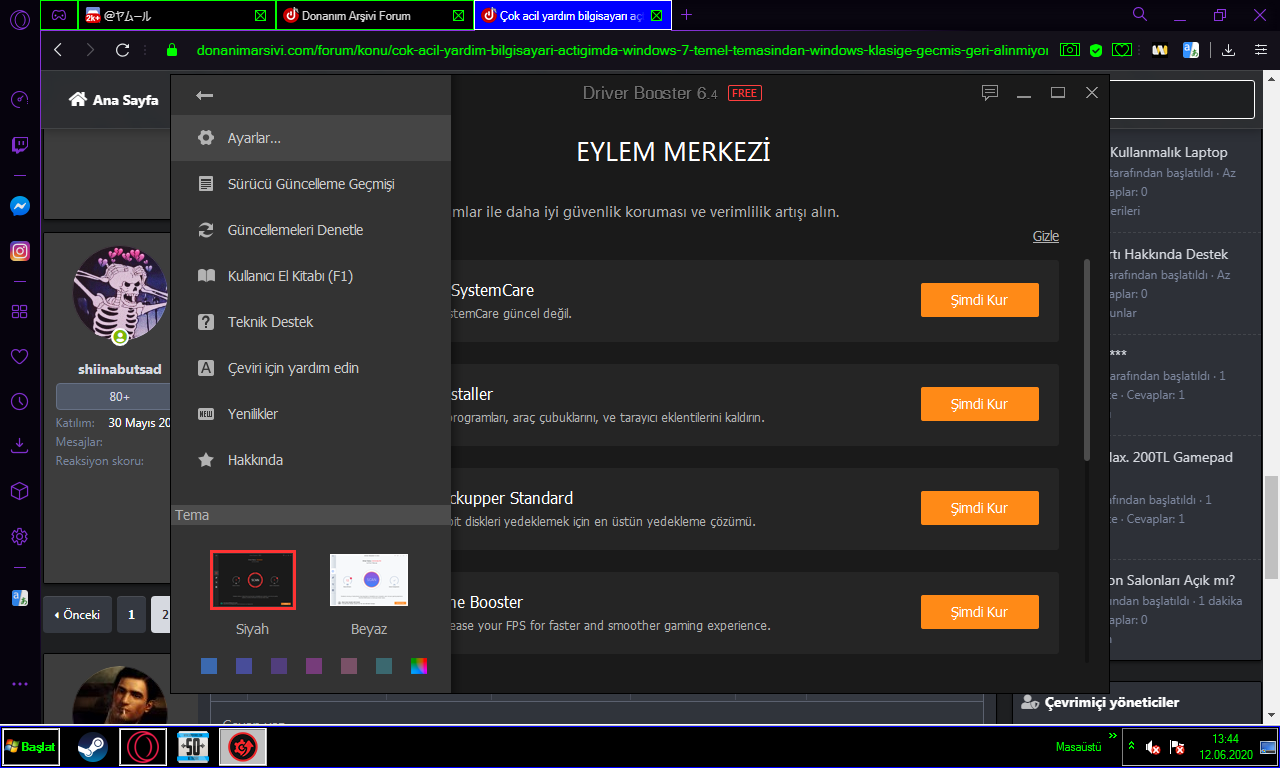Switch to the Çok acil yardım tab
The width and height of the screenshot is (1280, 768).
coord(572,15)
